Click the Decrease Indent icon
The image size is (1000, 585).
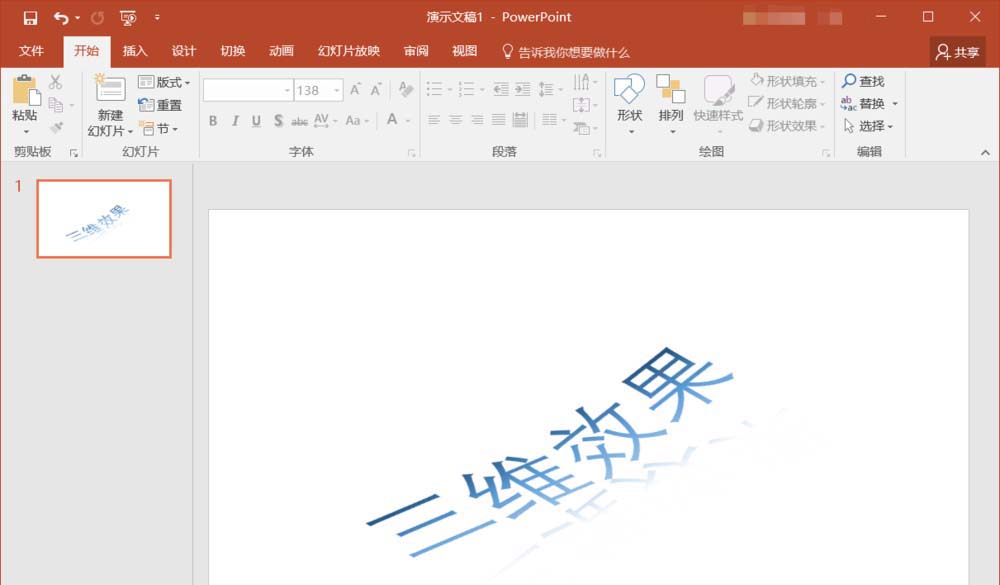point(501,89)
